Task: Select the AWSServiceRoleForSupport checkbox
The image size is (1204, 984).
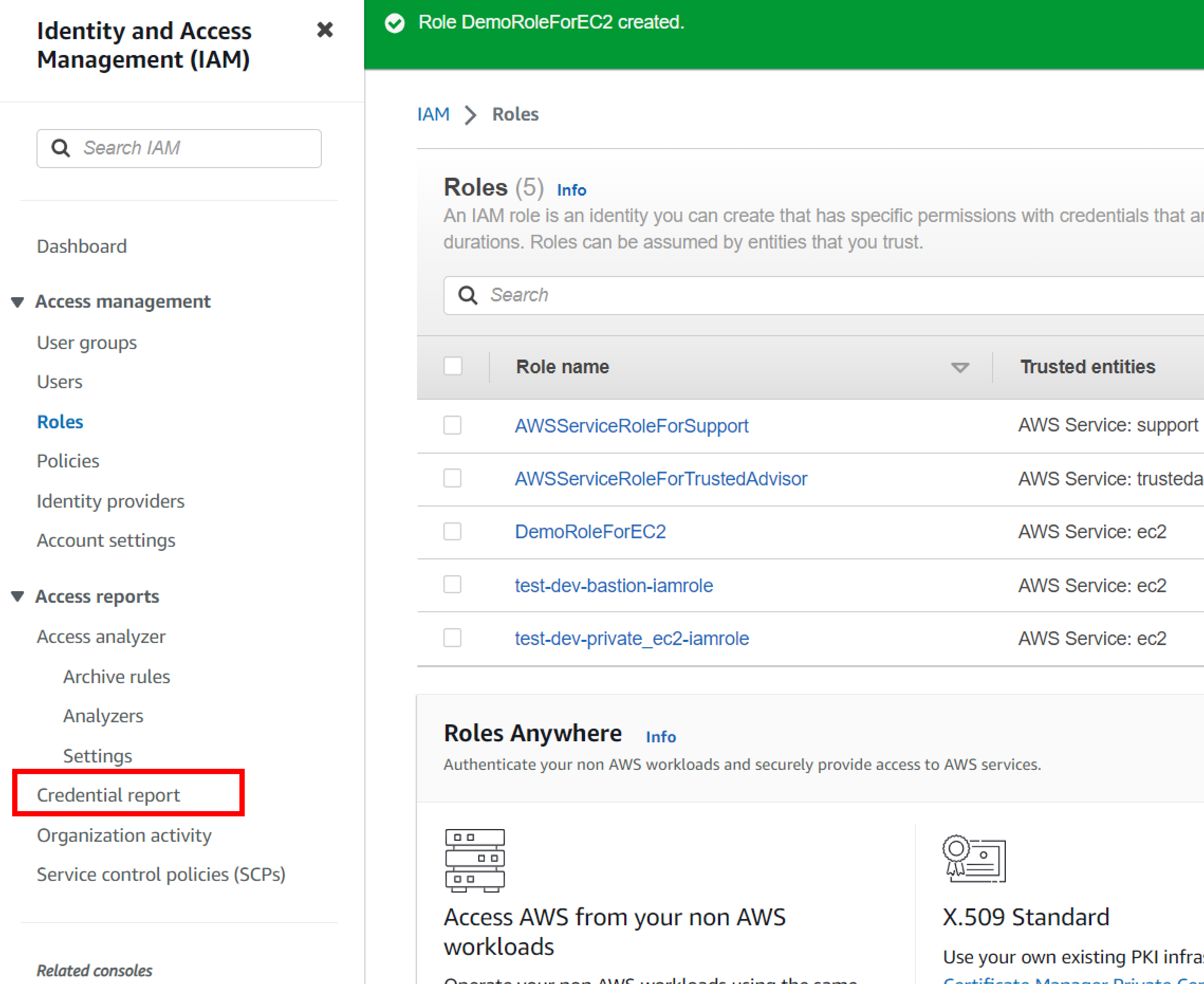Action: click(x=452, y=425)
